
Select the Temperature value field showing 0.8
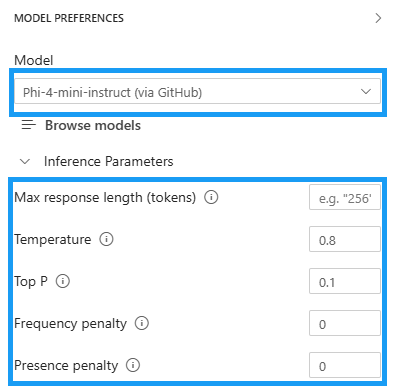[x=345, y=239]
